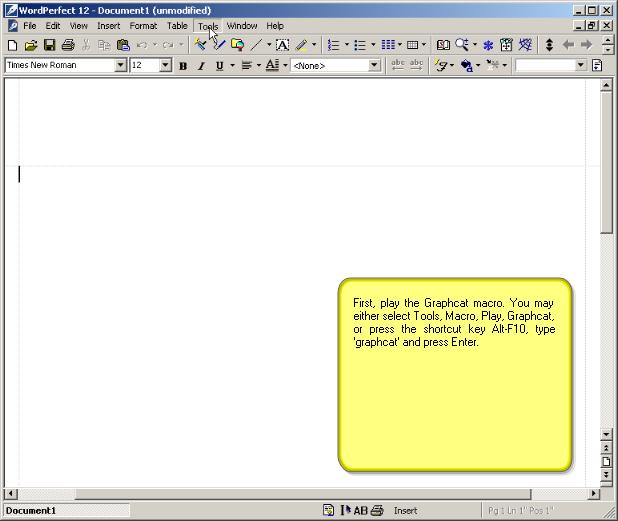Image resolution: width=618 pixels, height=521 pixels.
Task: Toggle the AB caps lock status indicator
Action: point(361,511)
